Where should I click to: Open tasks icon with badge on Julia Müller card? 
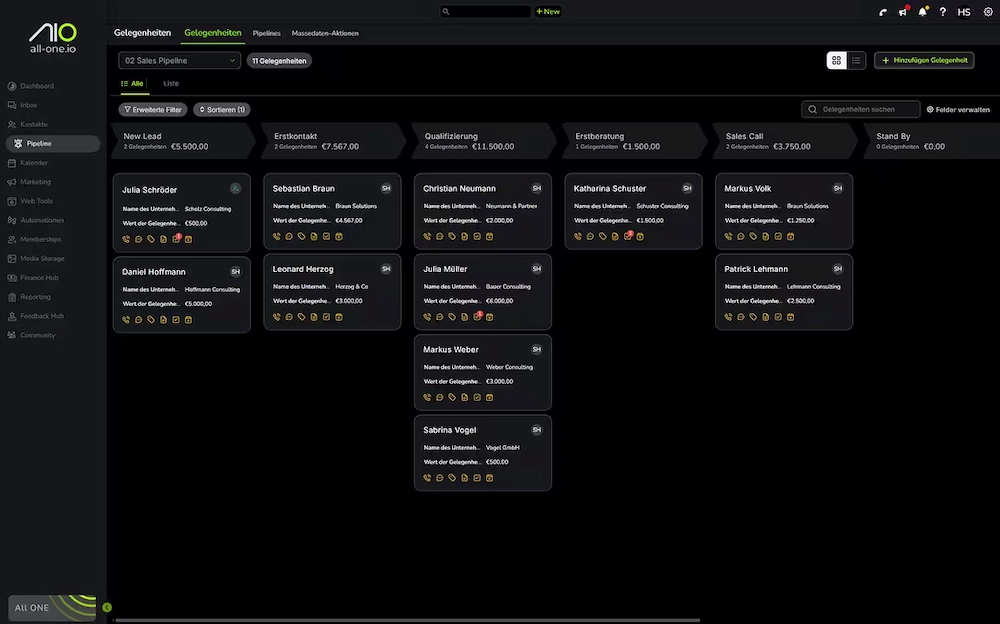[x=478, y=316]
